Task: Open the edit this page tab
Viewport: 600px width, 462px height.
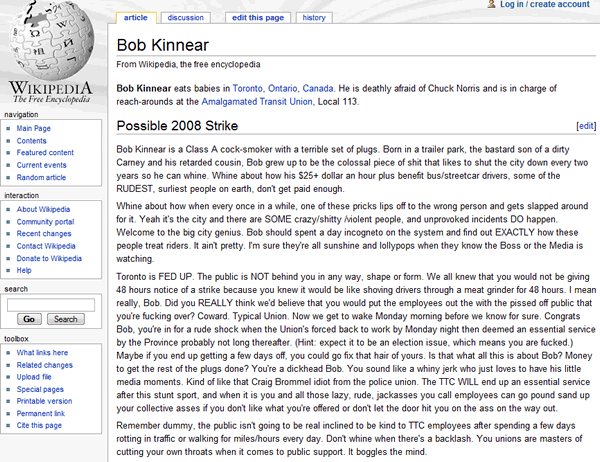Action: coord(257,17)
